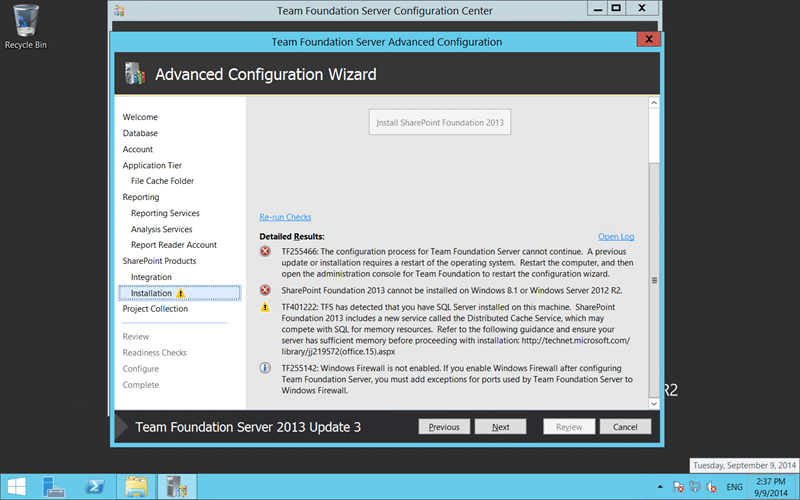Viewport: 800px width, 500px height.
Task: Click the Configuration Center title bar icon
Action: (x=119, y=10)
